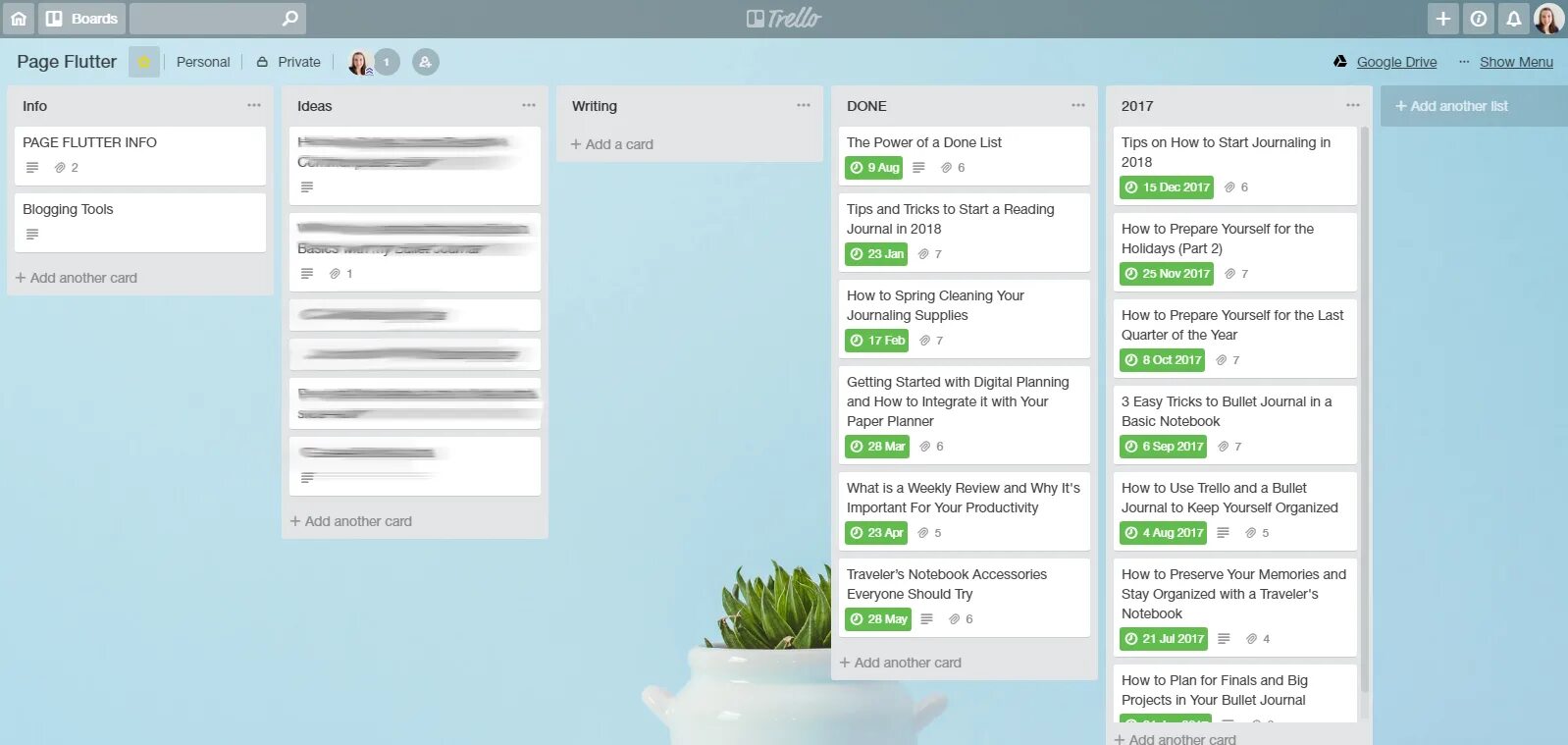The width and height of the screenshot is (1568, 745).
Task: Open Ideas list actions menu
Action: click(529, 105)
